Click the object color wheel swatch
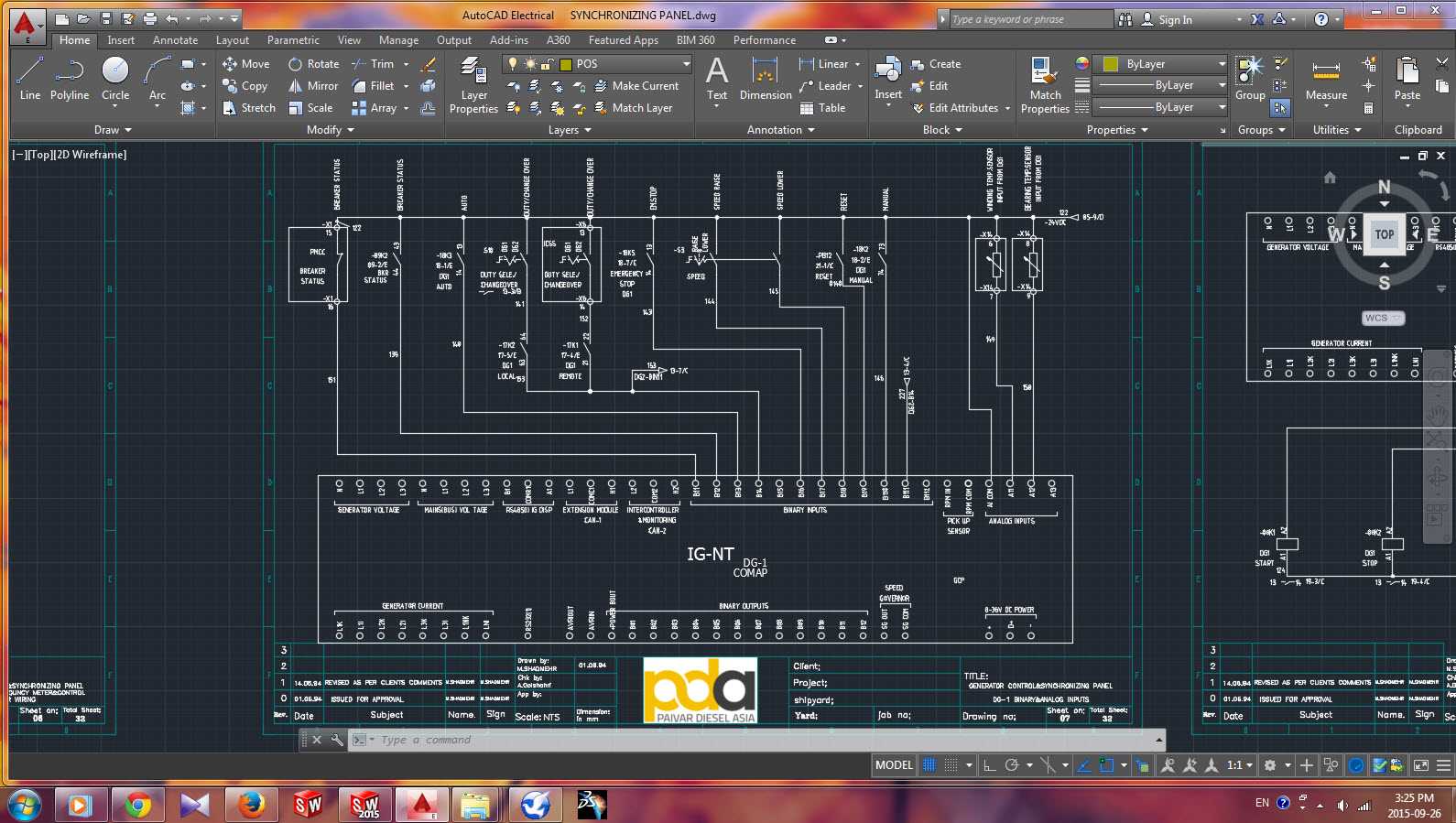Viewport: 1456px width, 823px height. pyautogui.click(x=1082, y=64)
